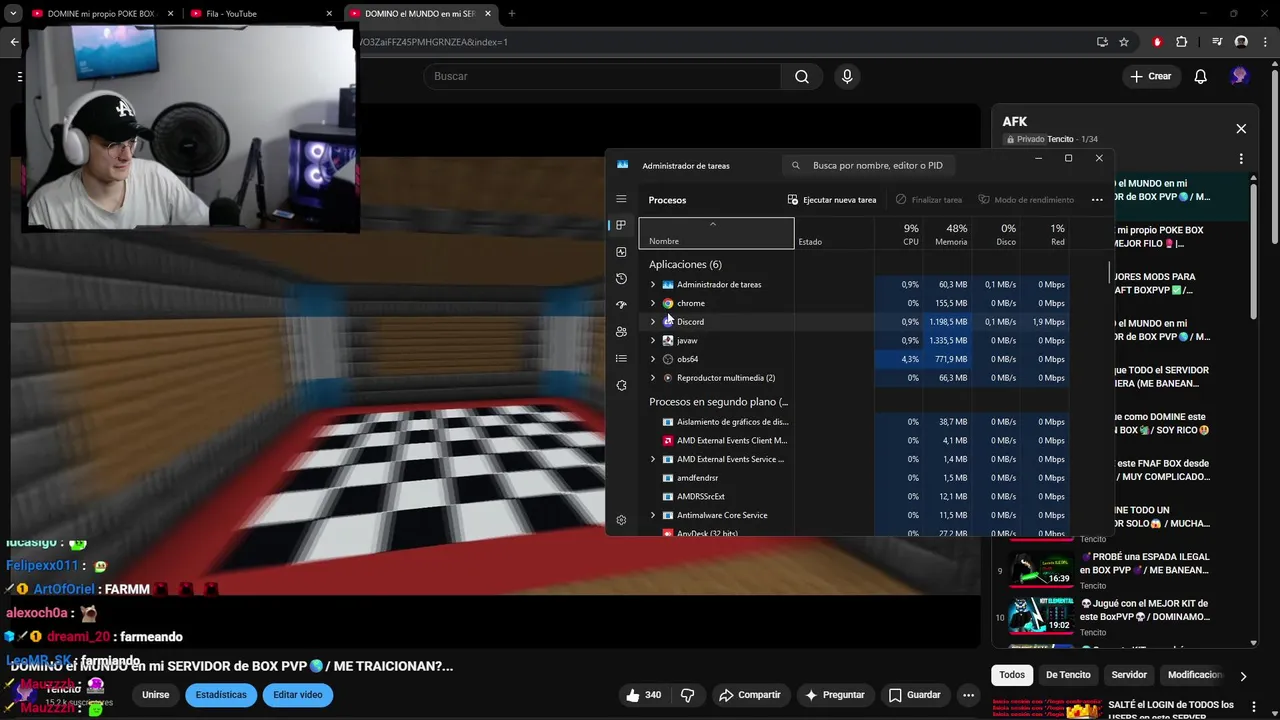Start voice search with the microphone icon
The width and height of the screenshot is (1280, 720).
pos(847,76)
